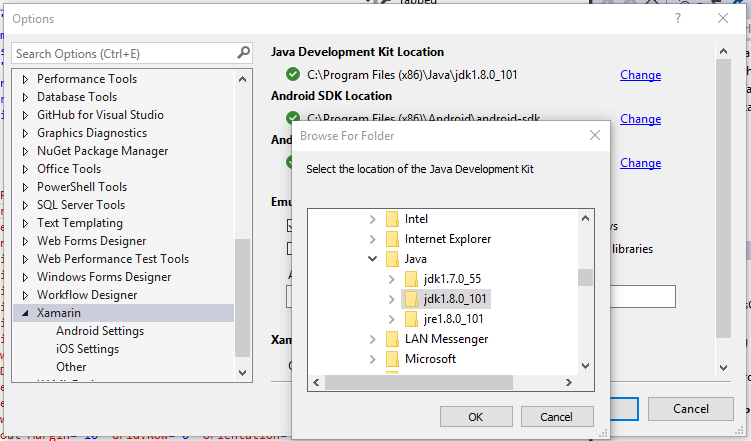
Task: Click the jre1.8.0_101 folder icon
Action: [411, 319]
